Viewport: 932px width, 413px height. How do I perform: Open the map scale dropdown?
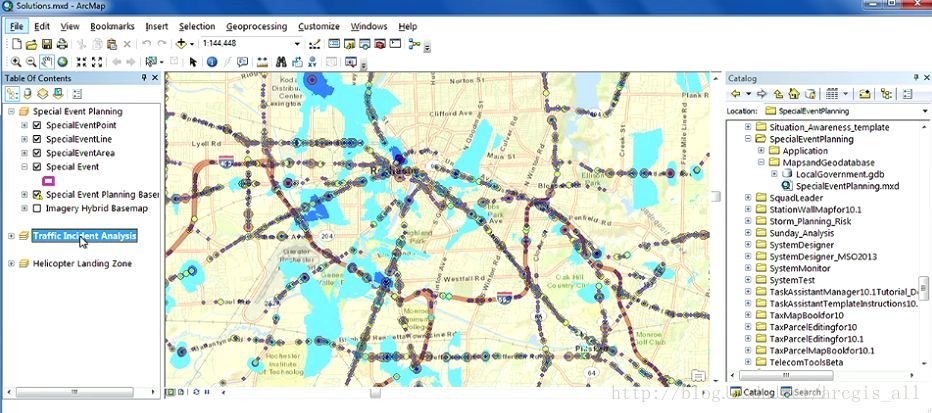297,44
